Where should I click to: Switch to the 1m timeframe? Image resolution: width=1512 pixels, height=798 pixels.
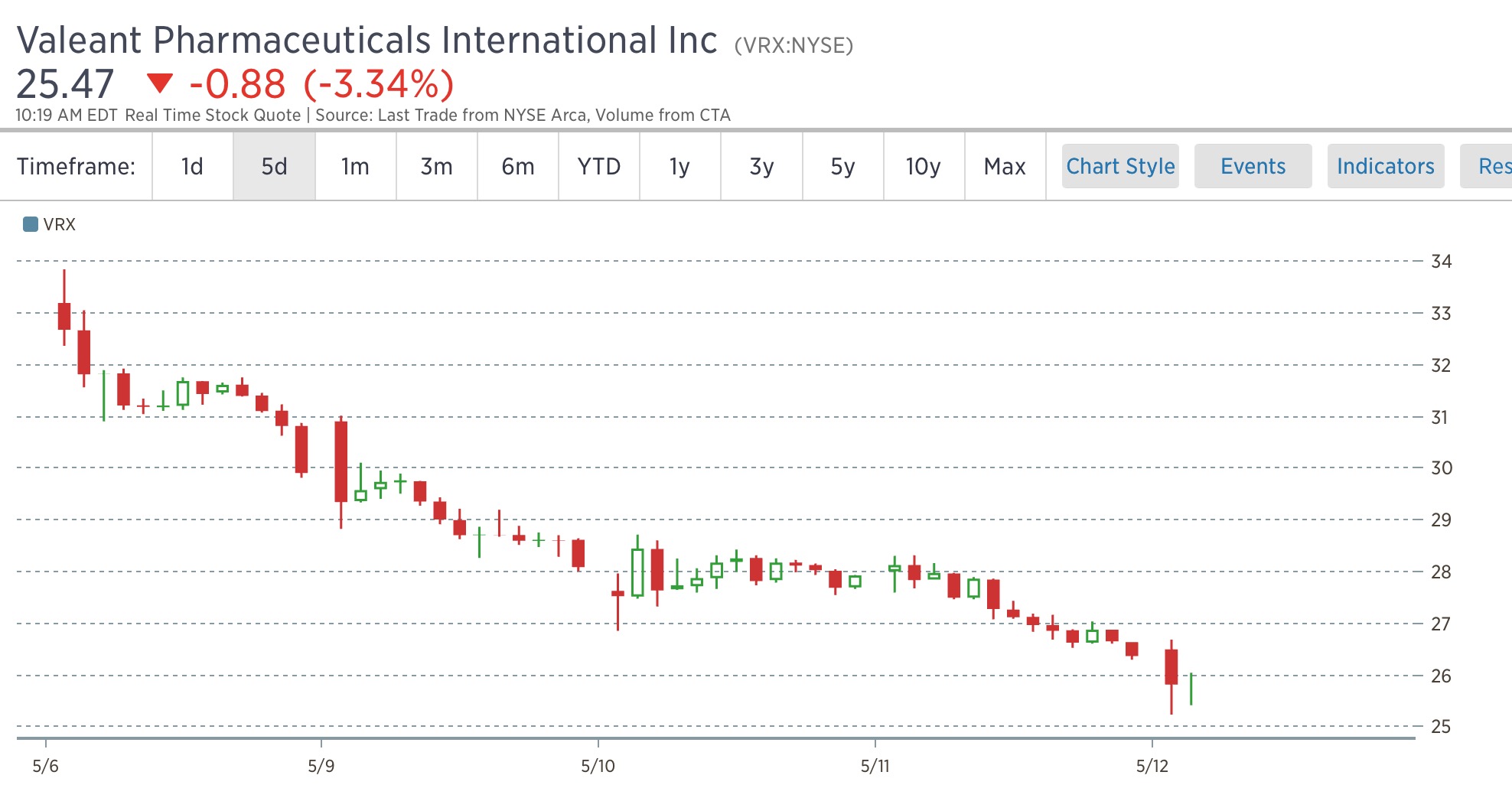(355, 166)
